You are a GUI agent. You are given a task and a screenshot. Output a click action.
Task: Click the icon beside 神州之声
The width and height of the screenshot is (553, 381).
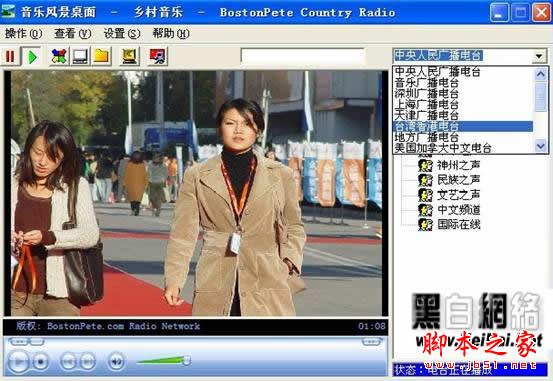pos(426,165)
